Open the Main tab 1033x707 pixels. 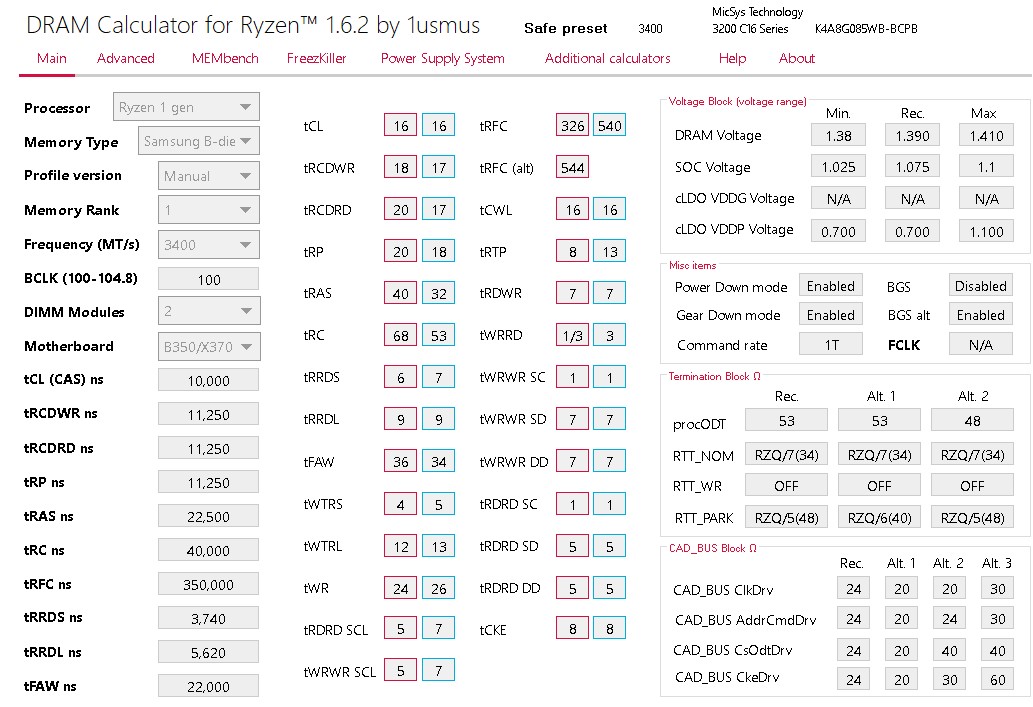click(x=51, y=59)
